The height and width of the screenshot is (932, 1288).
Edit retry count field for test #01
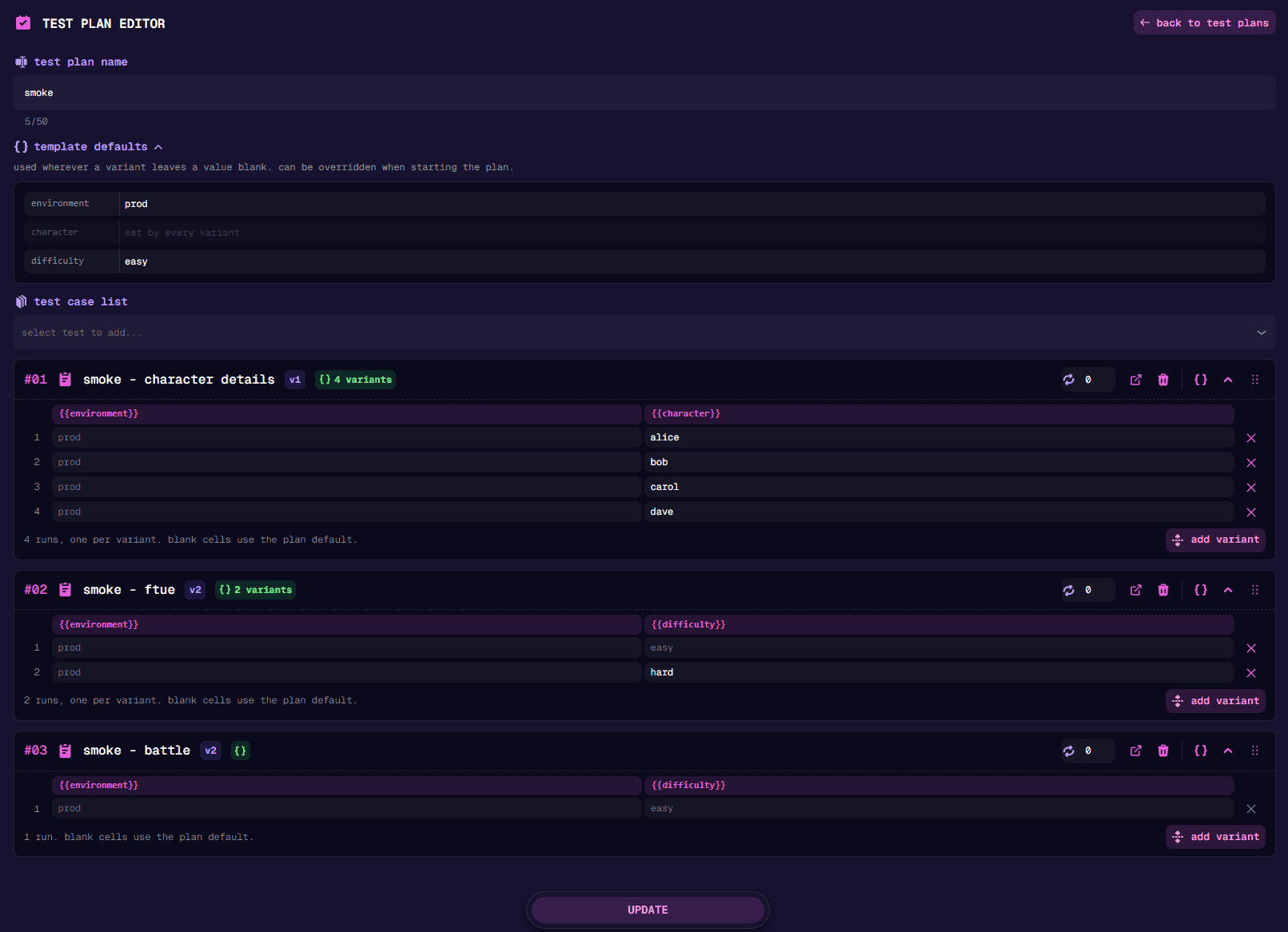1096,380
